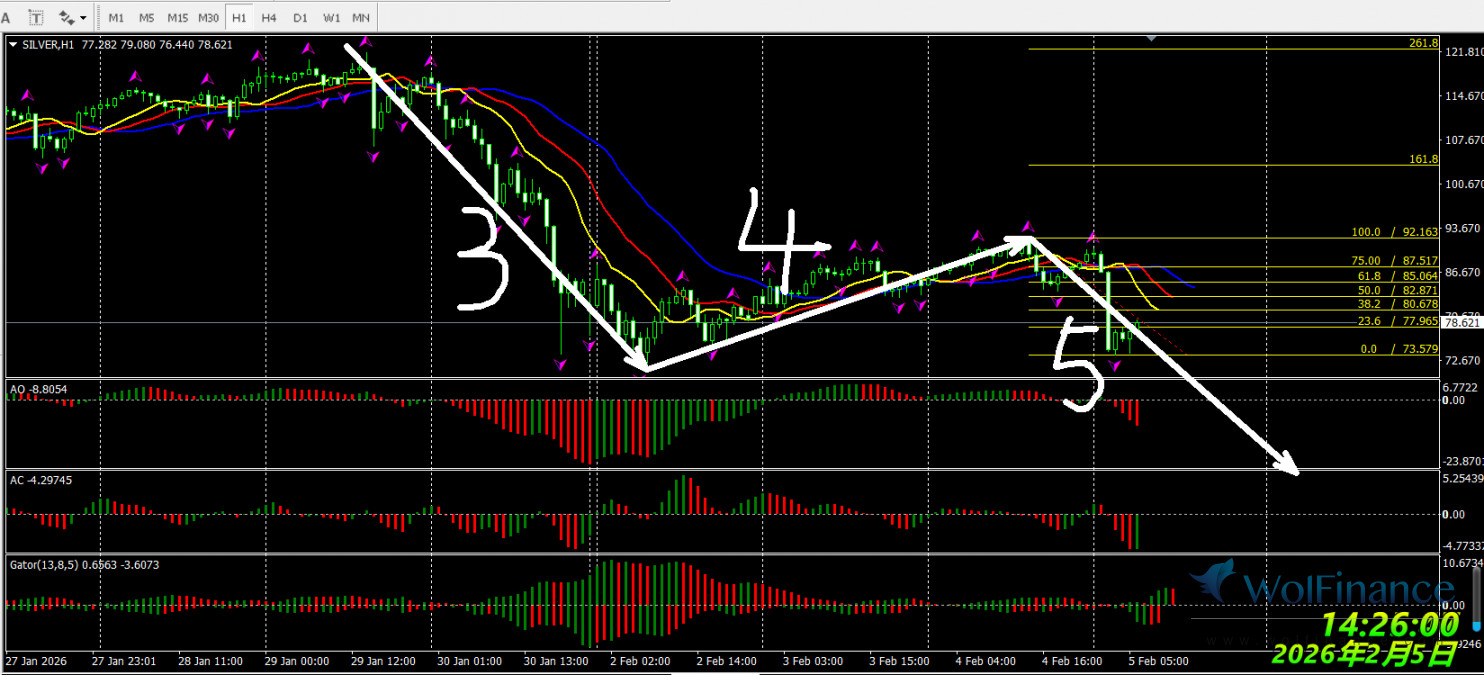Switch chart to M5 timeframe

tap(147, 17)
